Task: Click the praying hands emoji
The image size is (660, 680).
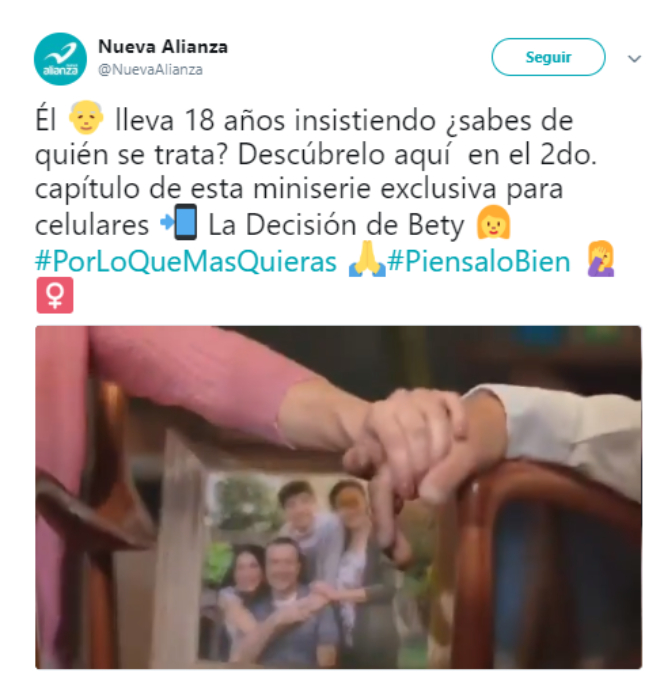Action: (367, 259)
